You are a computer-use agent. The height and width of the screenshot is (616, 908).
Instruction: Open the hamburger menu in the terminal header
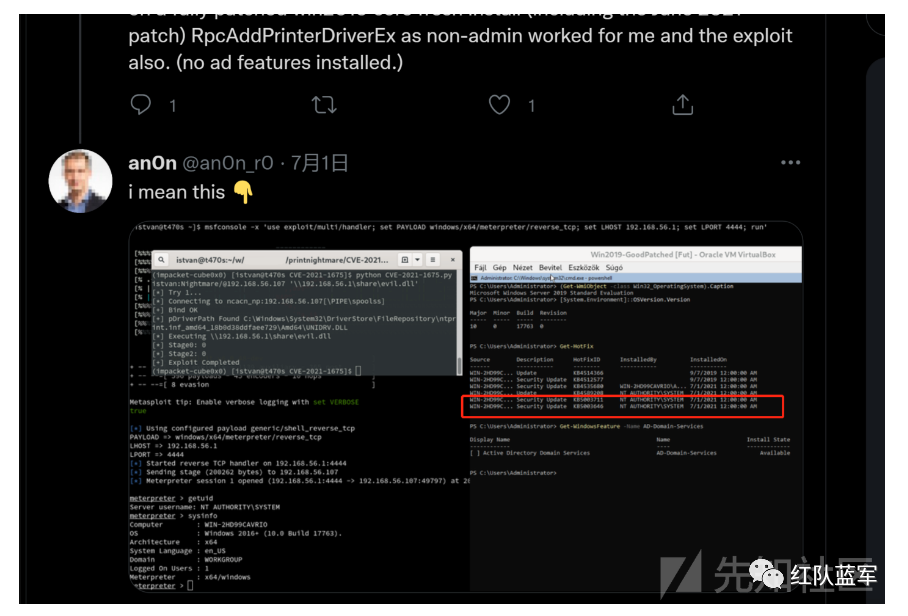[x=433, y=260]
